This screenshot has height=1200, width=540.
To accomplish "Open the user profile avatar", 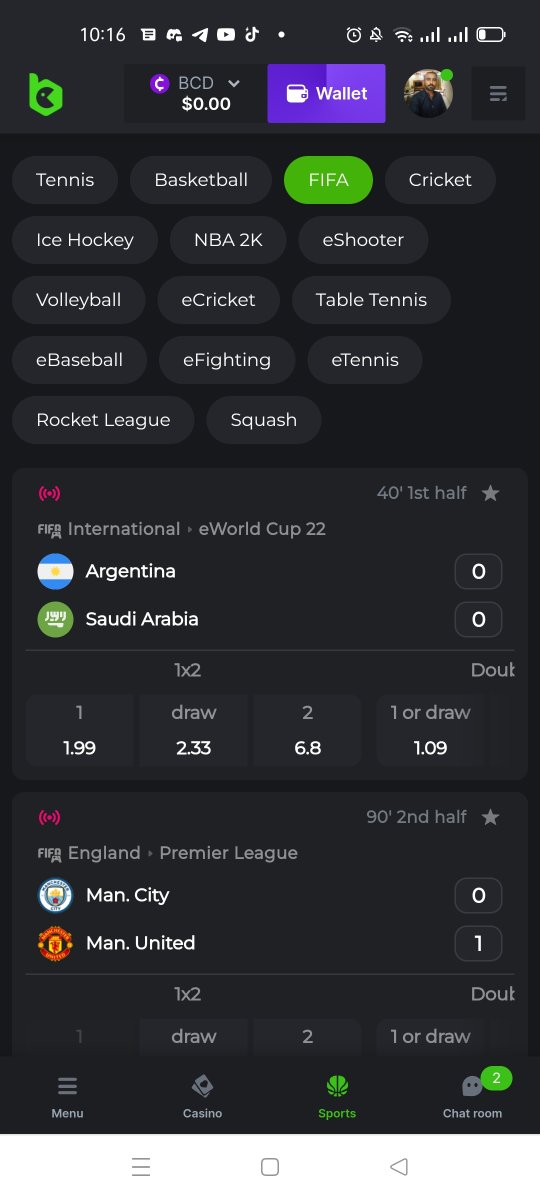I will (429, 93).
